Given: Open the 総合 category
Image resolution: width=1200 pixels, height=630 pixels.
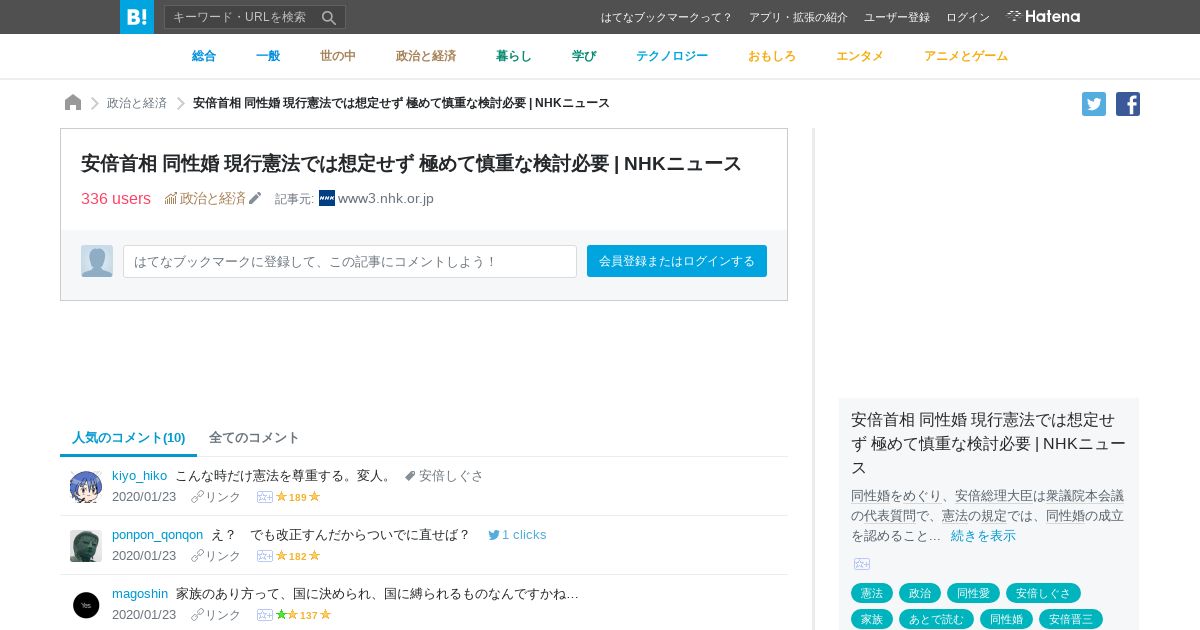Looking at the screenshot, I should pyautogui.click(x=204, y=56).
